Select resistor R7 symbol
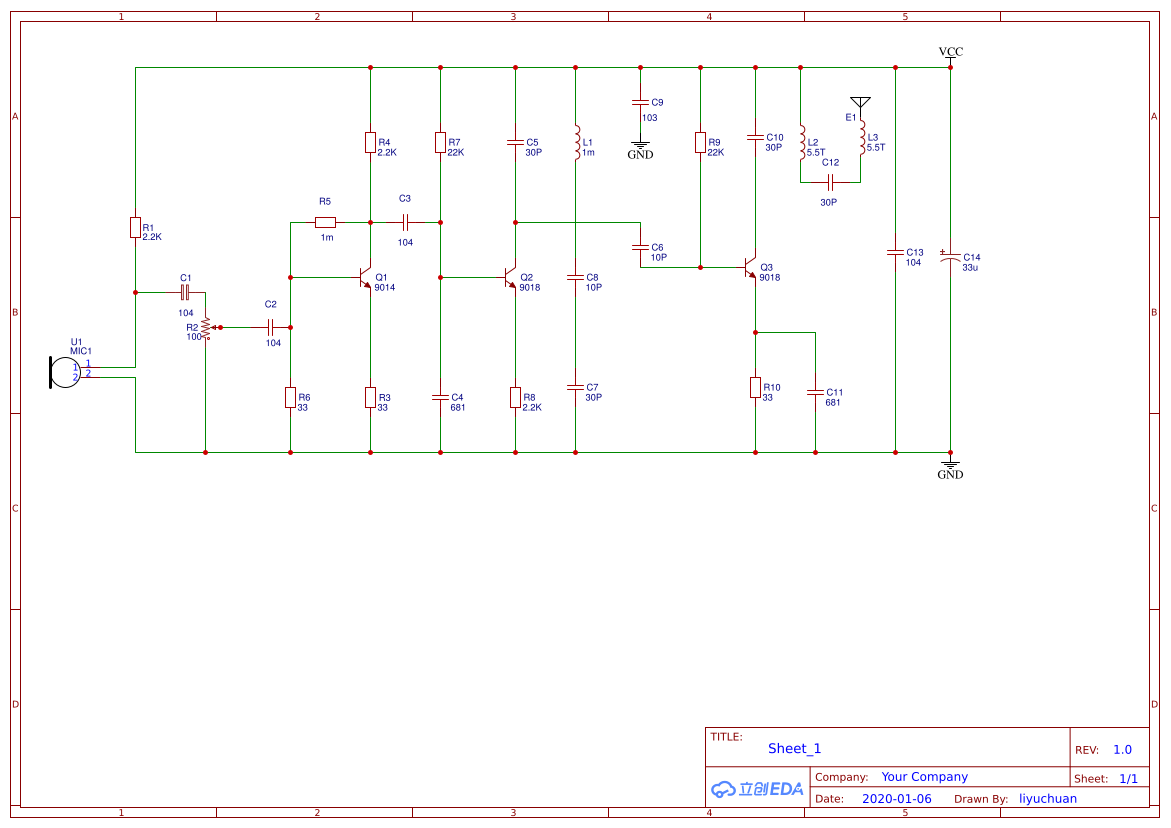Viewport: 1171px width, 828px height. tap(441, 143)
